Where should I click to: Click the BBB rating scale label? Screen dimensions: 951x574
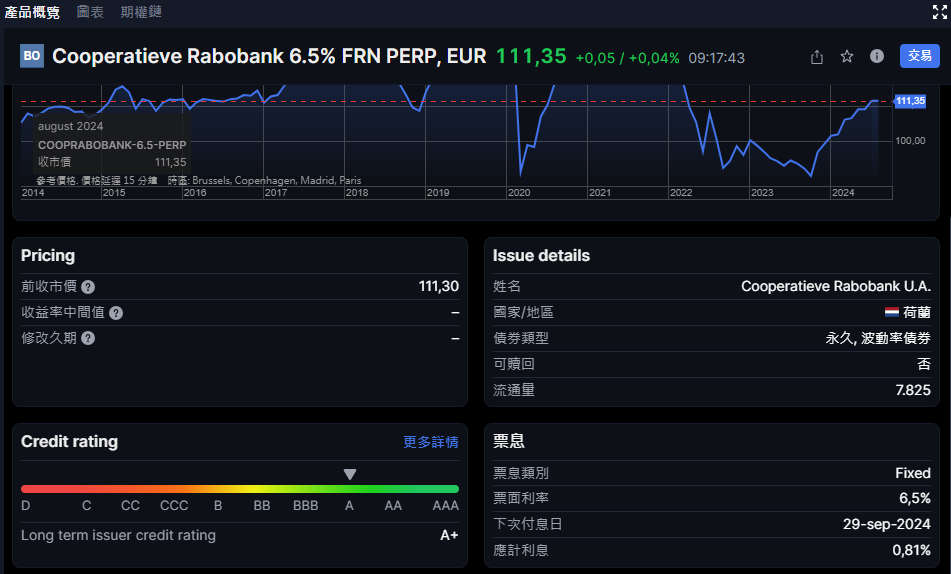pyautogui.click(x=306, y=505)
